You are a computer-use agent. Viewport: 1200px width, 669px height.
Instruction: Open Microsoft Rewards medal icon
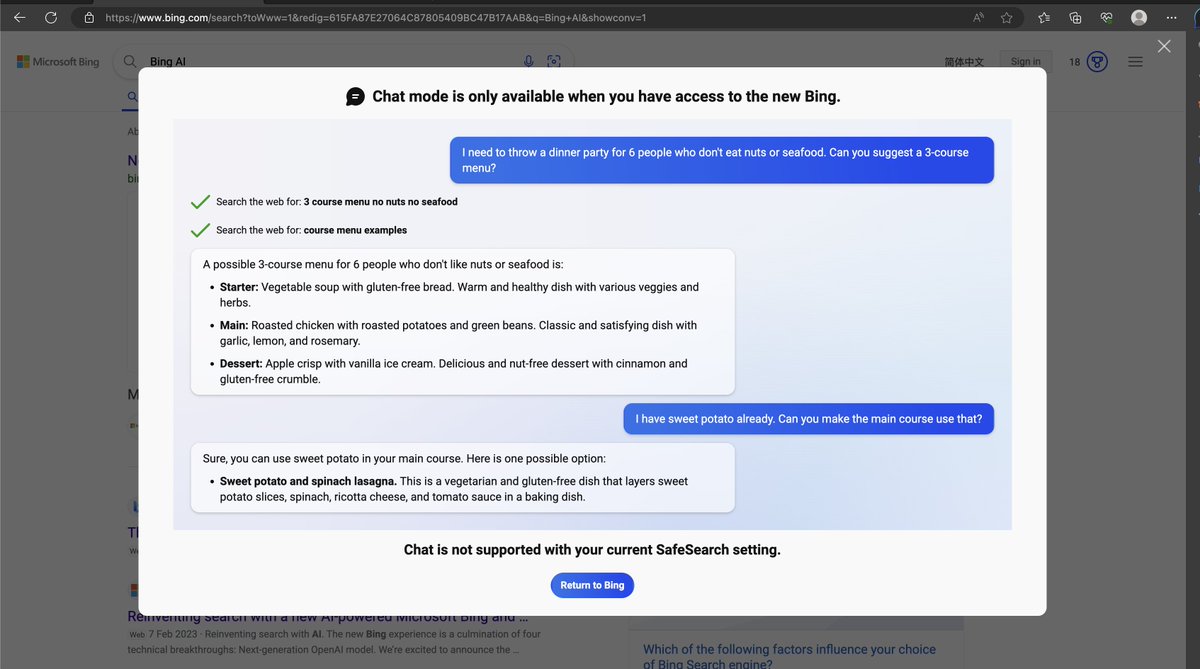[x=1098, y=62]
